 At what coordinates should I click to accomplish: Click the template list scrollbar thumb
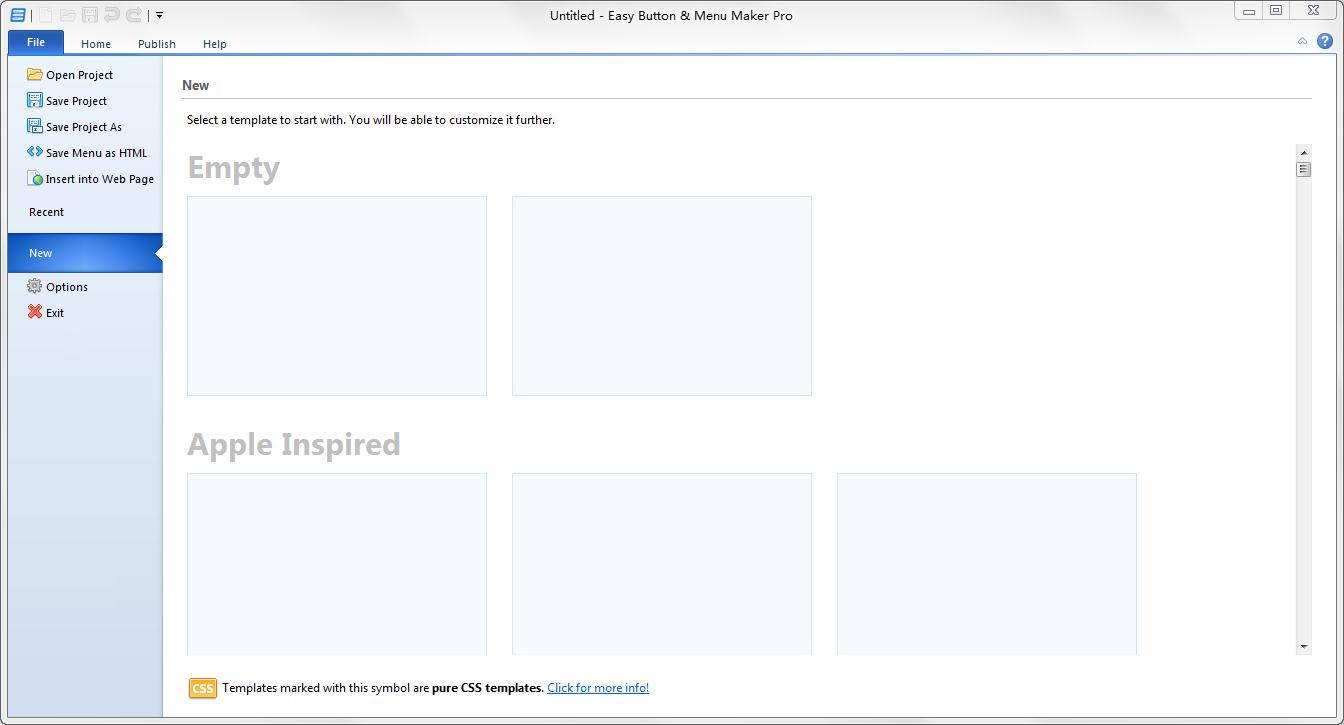tap(1303, 169)
